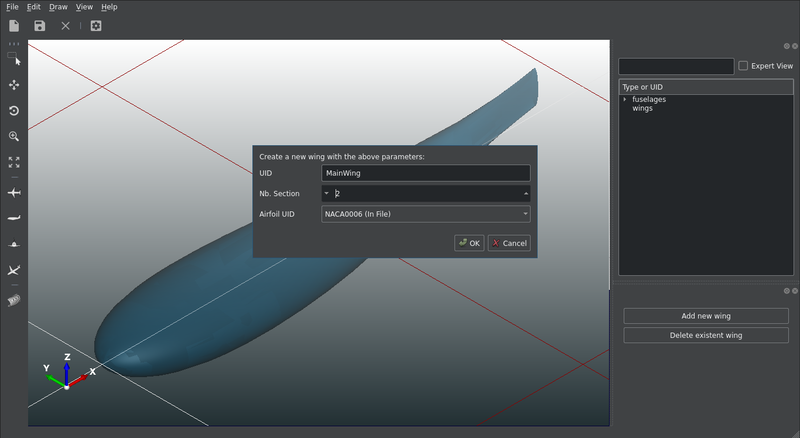Viewport: 800px width, 438px height.
Task: Confirm wing creation with OK button
Action: coord(469,243)
